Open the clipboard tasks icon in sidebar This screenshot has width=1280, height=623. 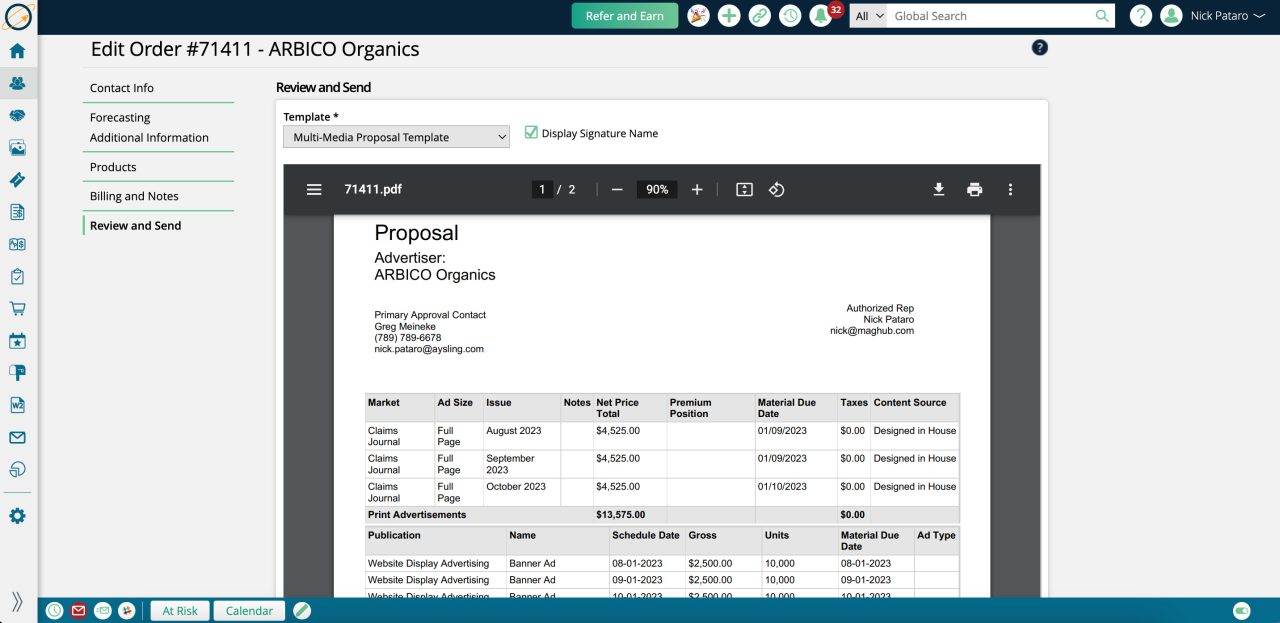click(16, 276)
